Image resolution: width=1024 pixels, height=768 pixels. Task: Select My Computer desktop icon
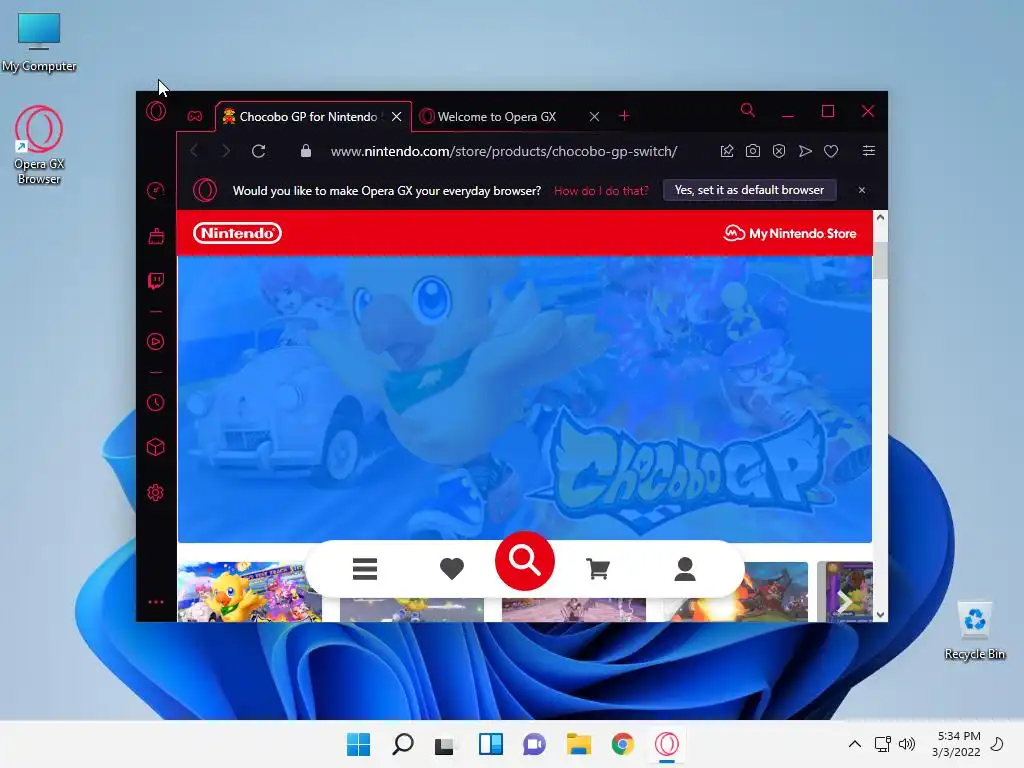[x=39, y=42]
